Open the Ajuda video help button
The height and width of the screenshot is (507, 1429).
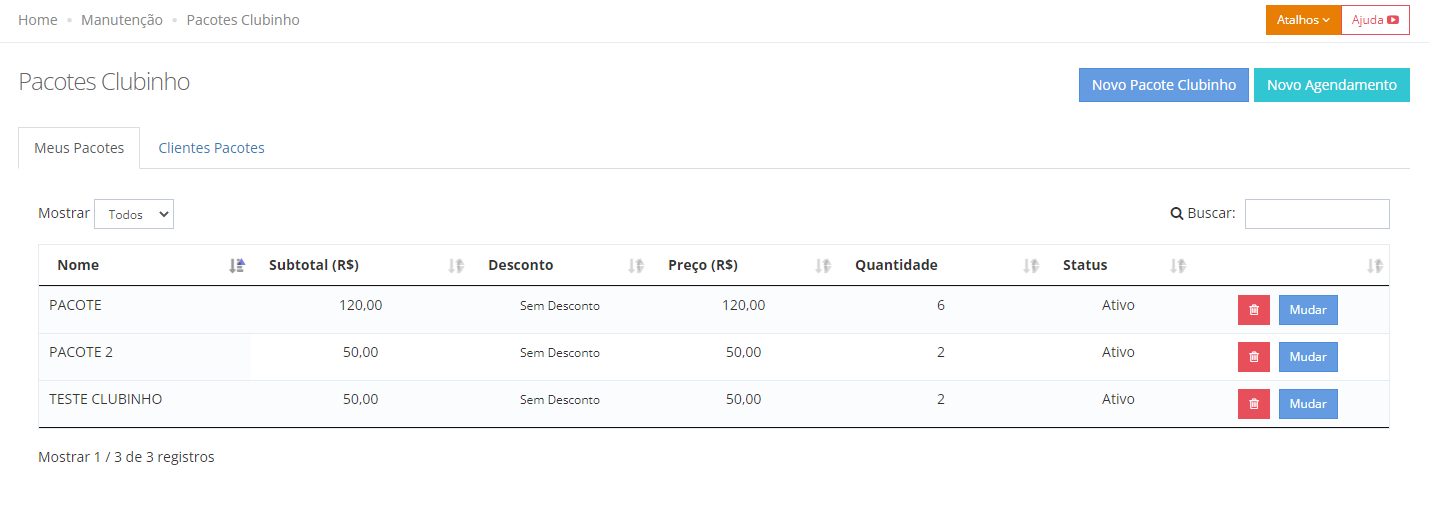(x=1375, y=20)
